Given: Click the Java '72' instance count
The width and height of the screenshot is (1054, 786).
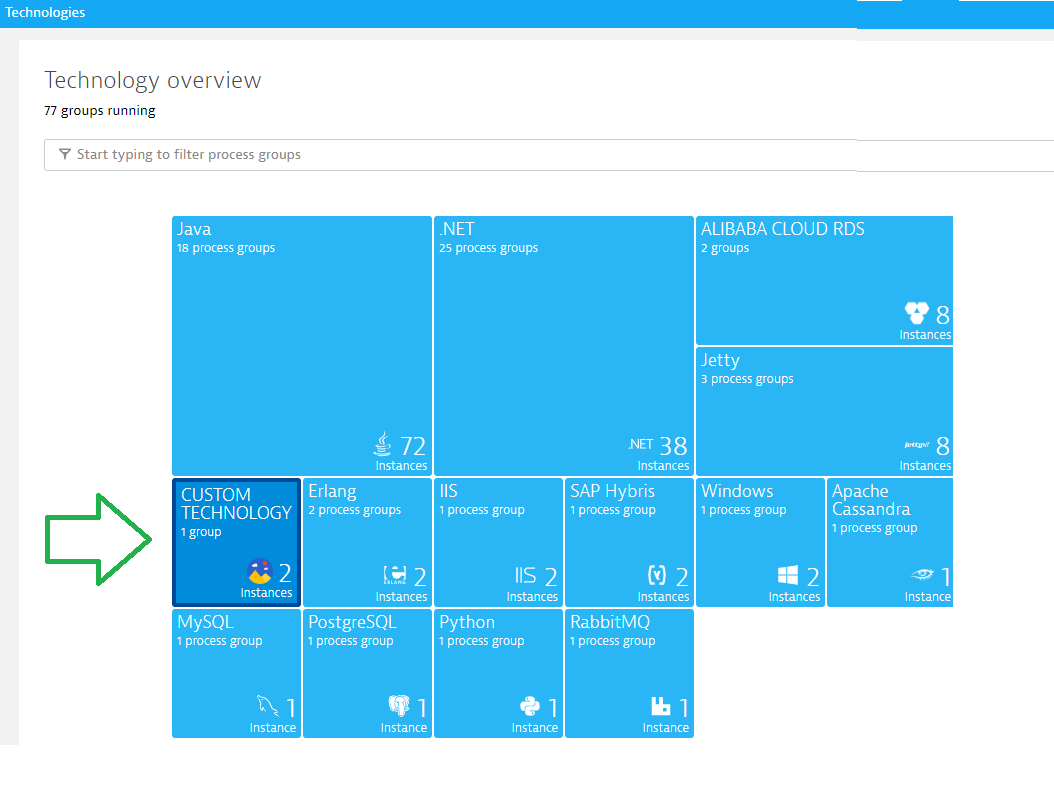Looking at the screenshot, I should tap(413, 446).
